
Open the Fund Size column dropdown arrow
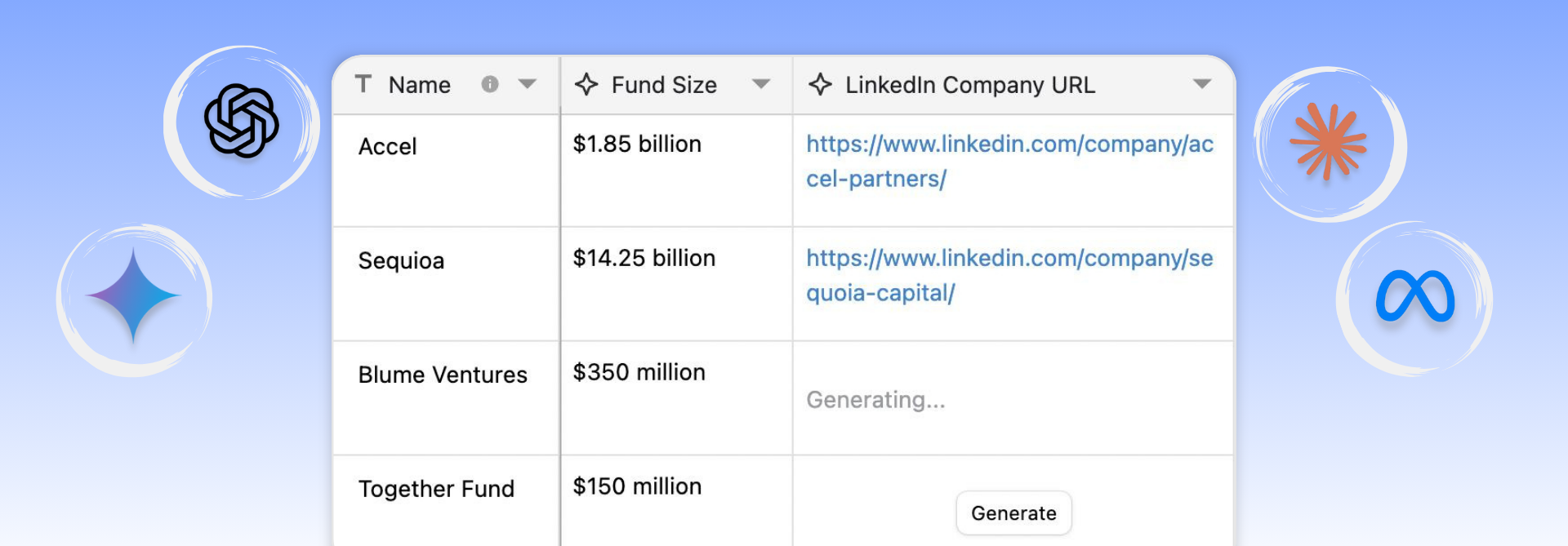point(761,84)
